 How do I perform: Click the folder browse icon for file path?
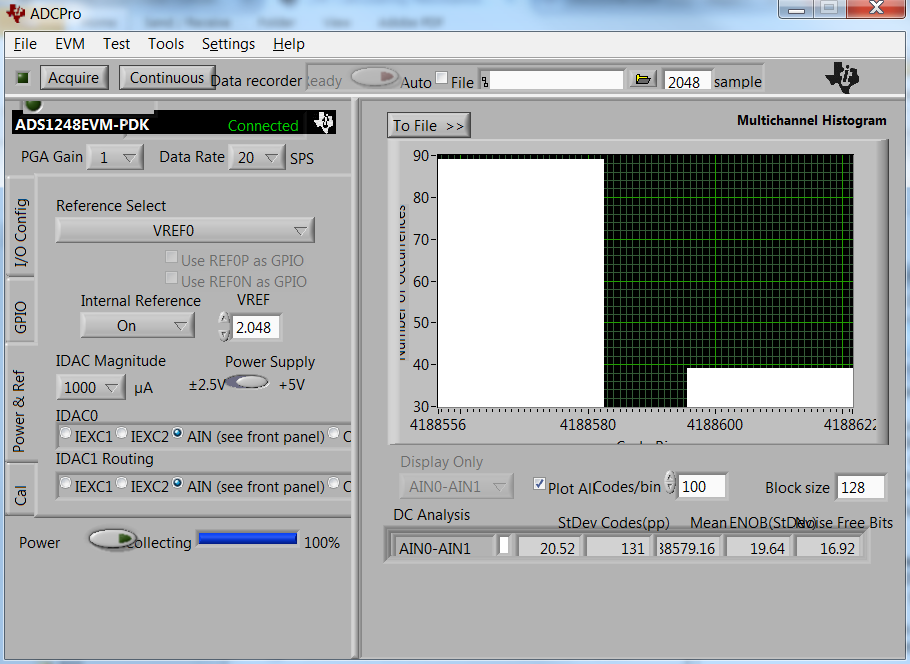(642, 79)
